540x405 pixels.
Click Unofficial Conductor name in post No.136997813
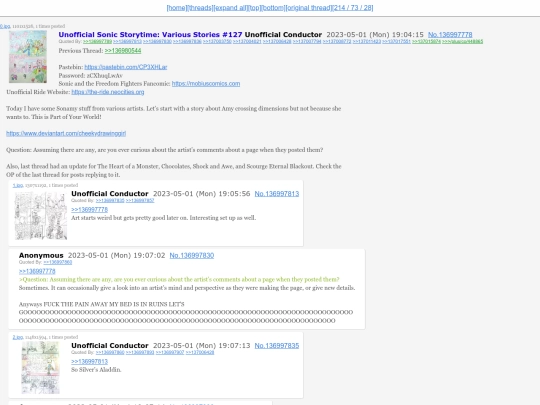coord(110,194)
